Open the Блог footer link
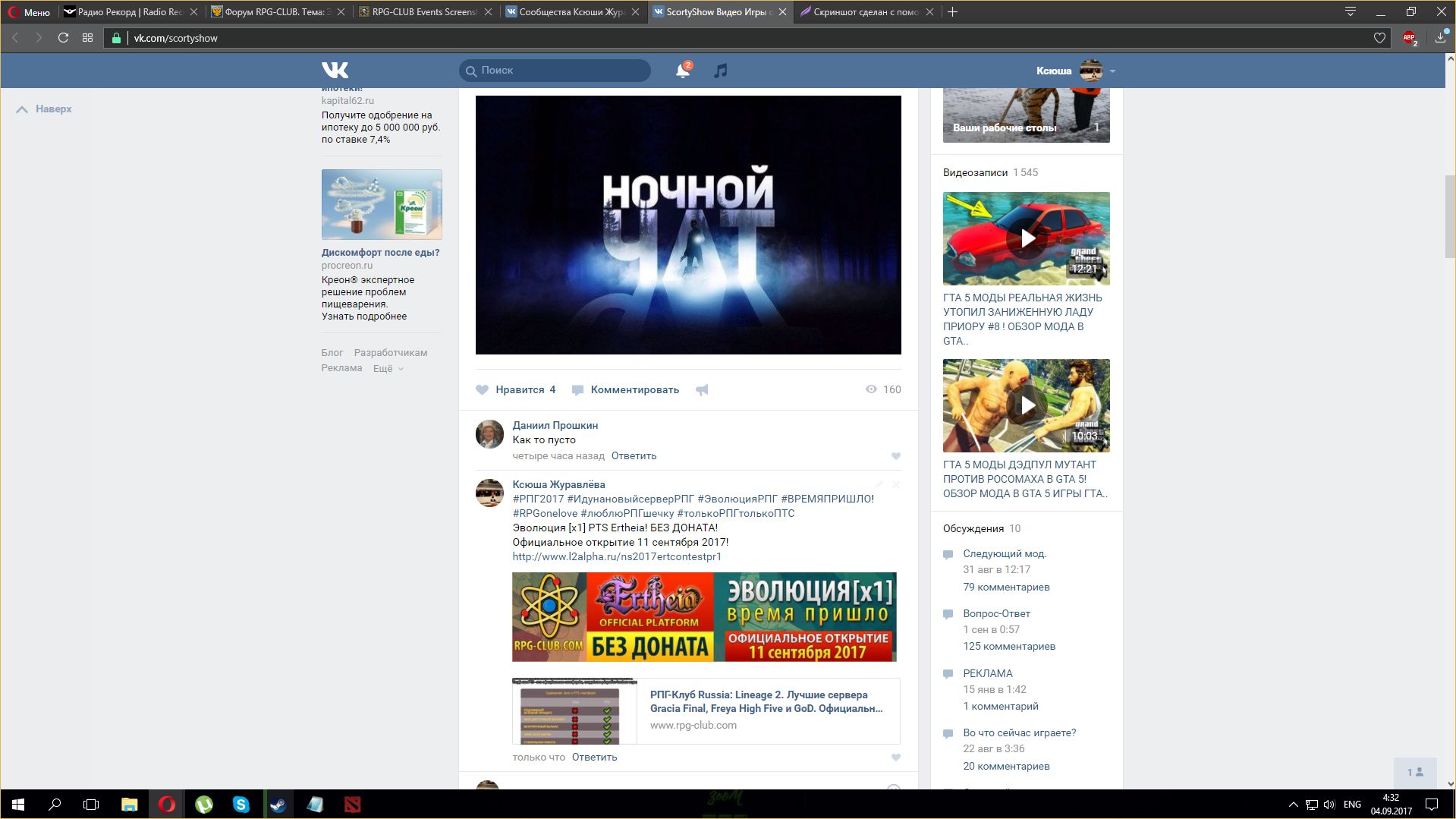 pos(332,352)
